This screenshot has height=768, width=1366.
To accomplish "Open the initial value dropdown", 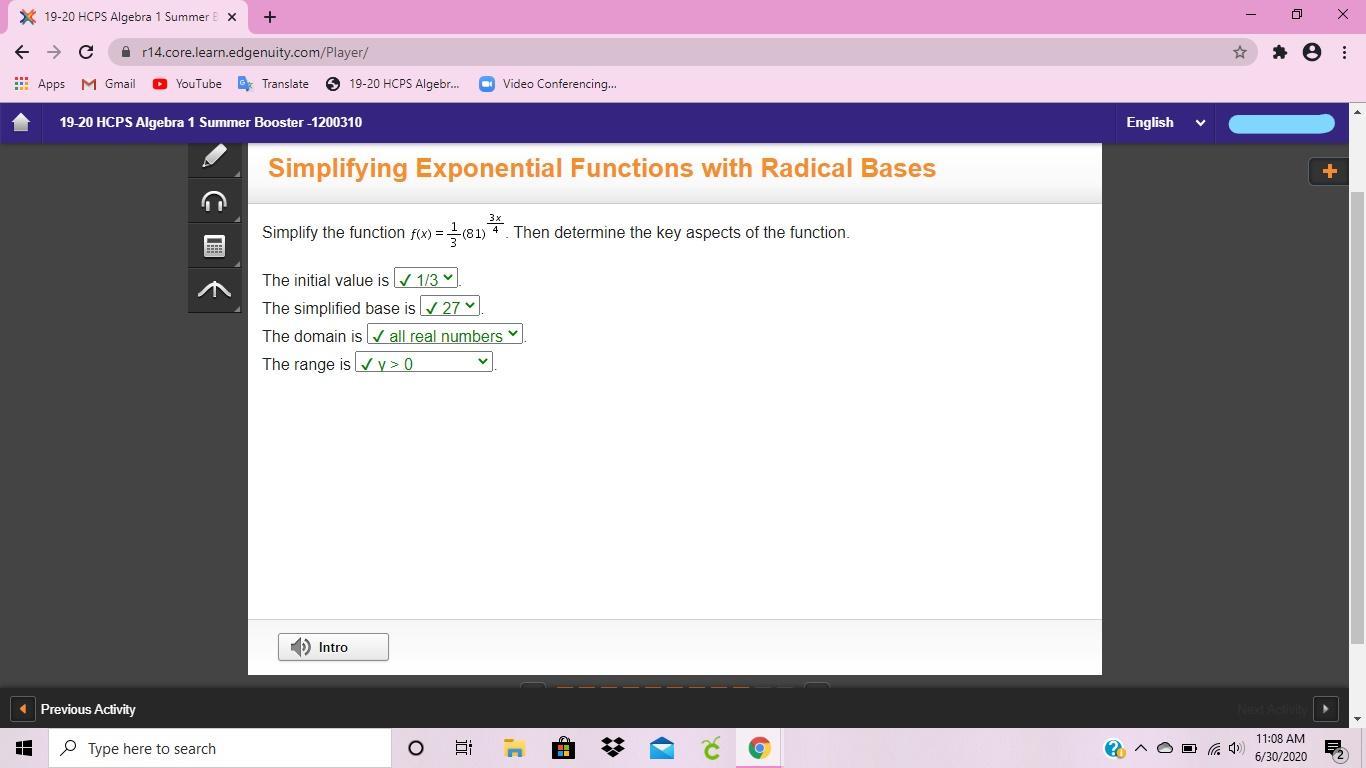I will (426, 279).
